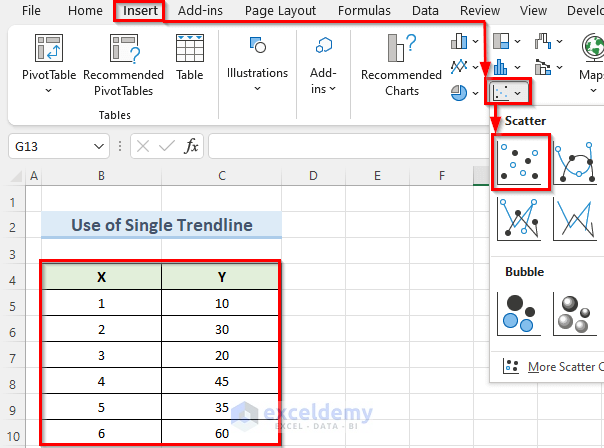
Task: Insert a Table from the ribbon
Action: click(190, 58)
